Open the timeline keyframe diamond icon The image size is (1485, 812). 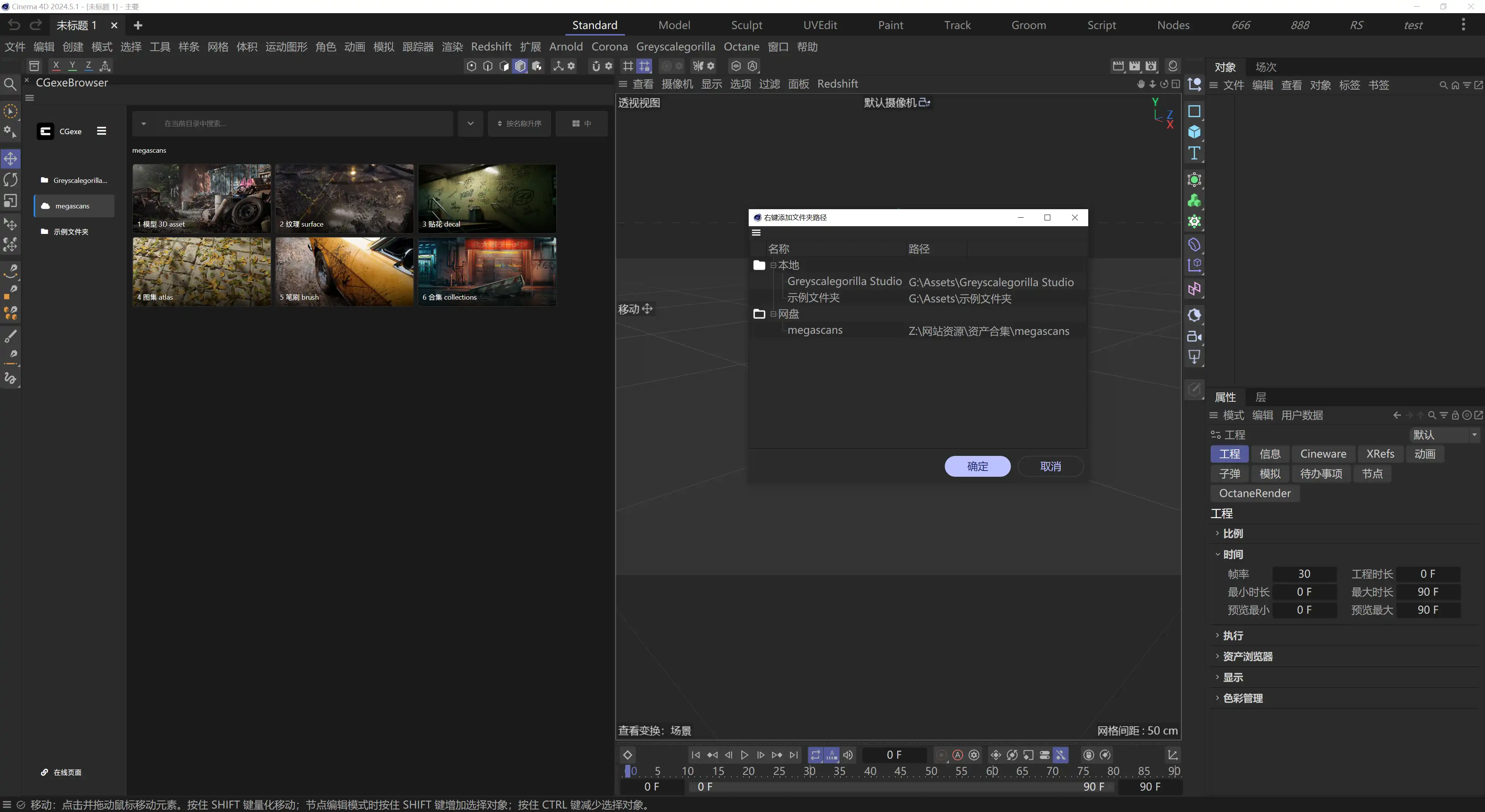click(x=628, y=755)
